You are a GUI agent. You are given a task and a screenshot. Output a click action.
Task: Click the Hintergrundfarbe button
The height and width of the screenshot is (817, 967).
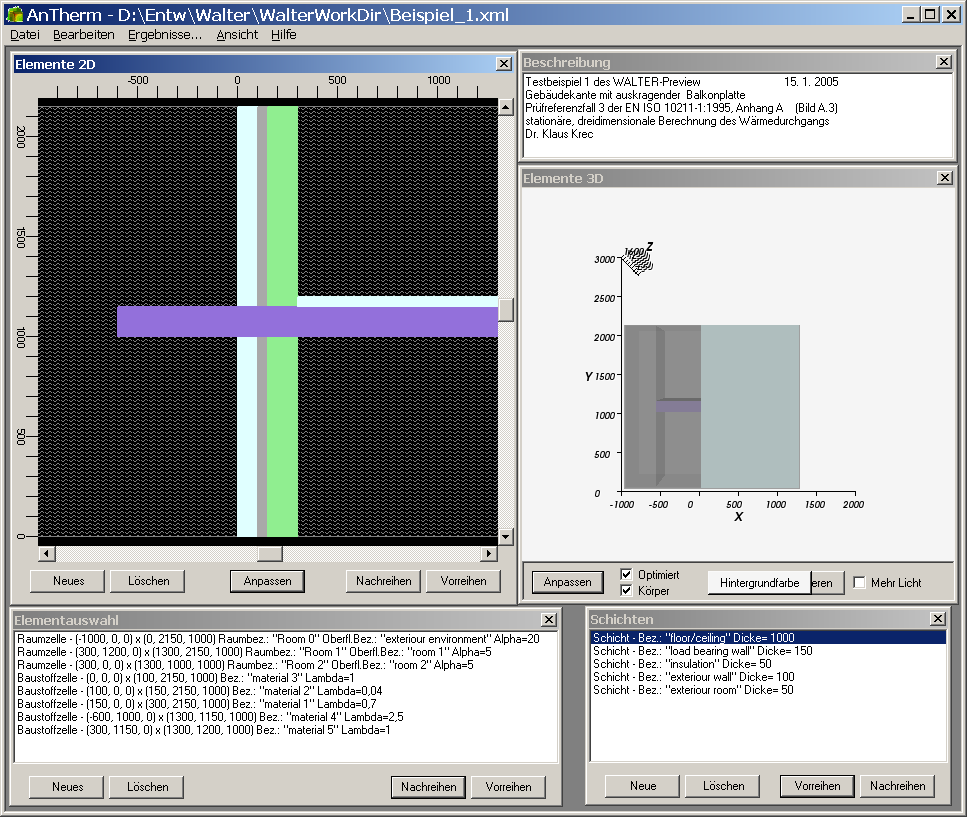coord(759,582)
